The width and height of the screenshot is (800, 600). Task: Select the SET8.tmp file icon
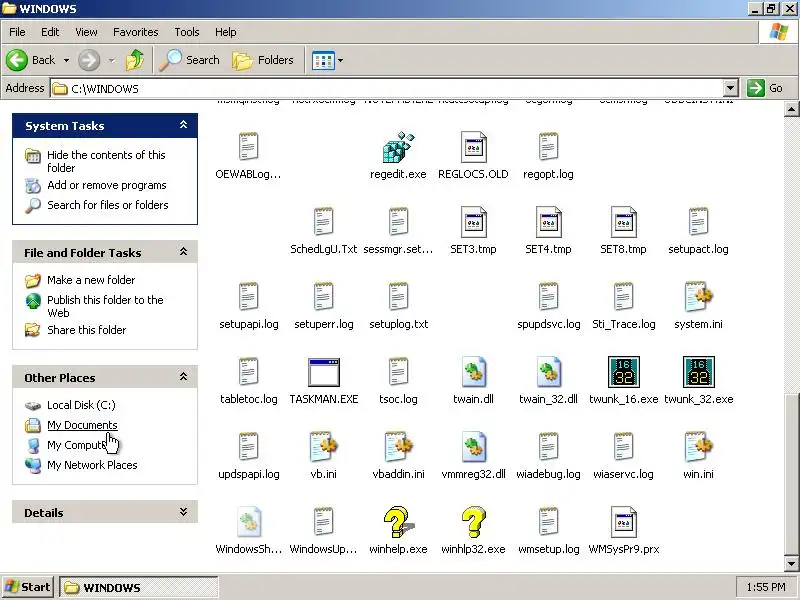(623, 222)
